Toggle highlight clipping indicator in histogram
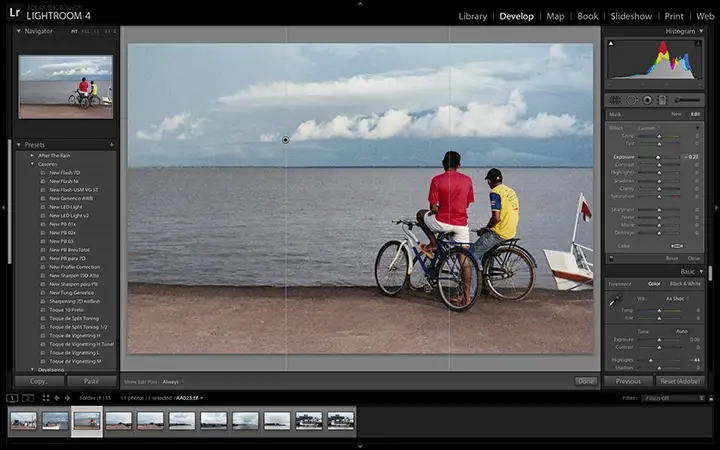 [698, 43]
